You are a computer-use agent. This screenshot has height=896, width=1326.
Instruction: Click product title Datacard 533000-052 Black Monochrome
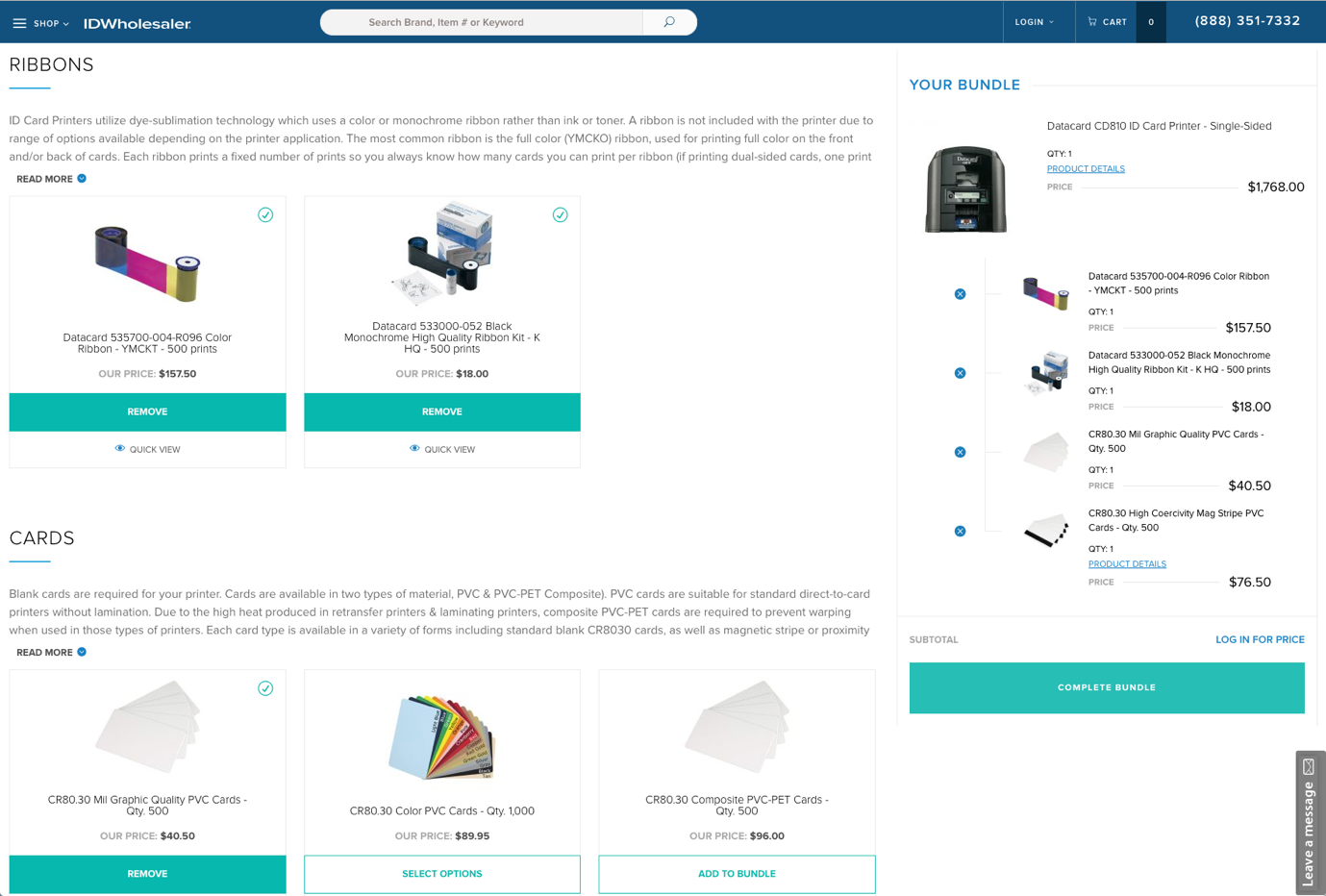[442, 337]
